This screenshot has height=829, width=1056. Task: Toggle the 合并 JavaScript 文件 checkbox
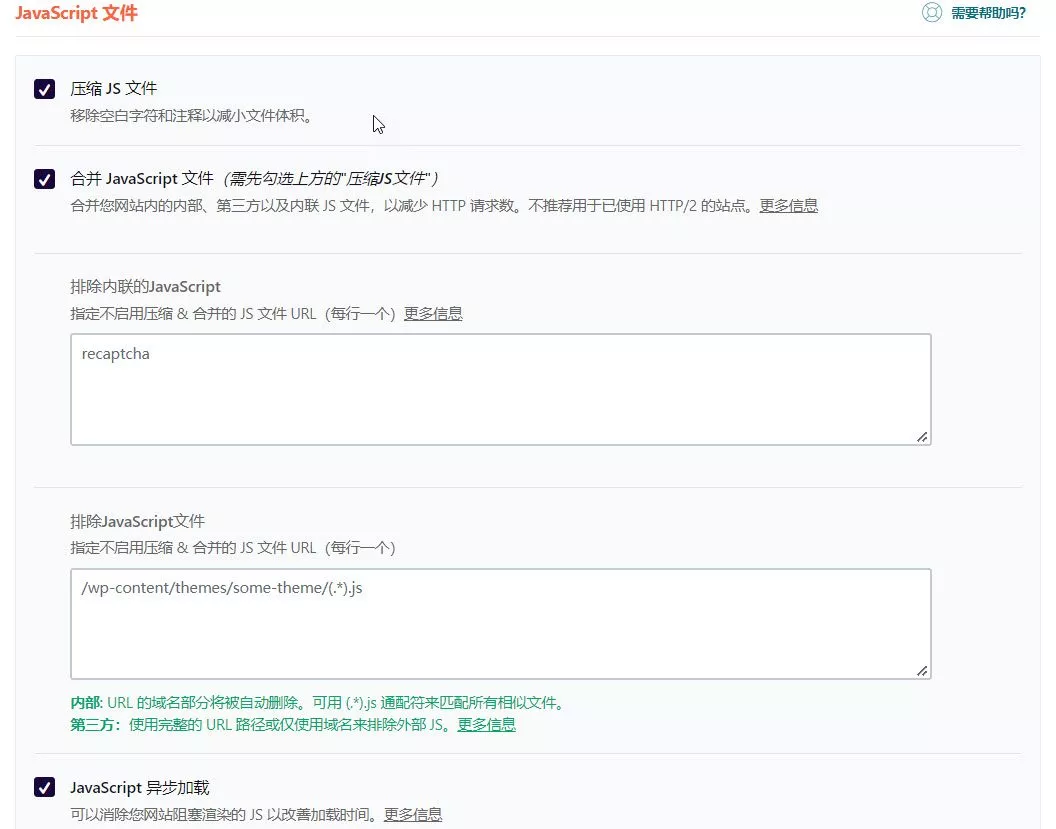pyautogui.click(x=44, y=179)
